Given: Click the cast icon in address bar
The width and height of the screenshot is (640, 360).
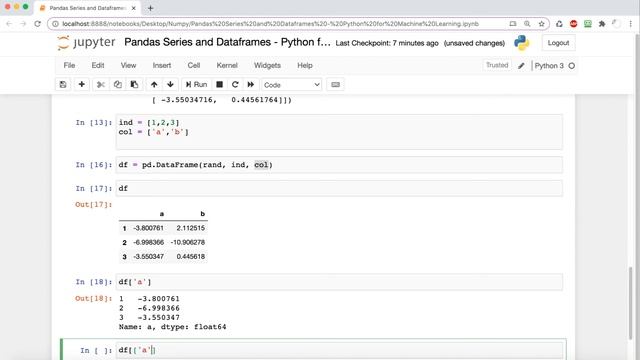Looking at the screenshot, I should tap(513, 24).
